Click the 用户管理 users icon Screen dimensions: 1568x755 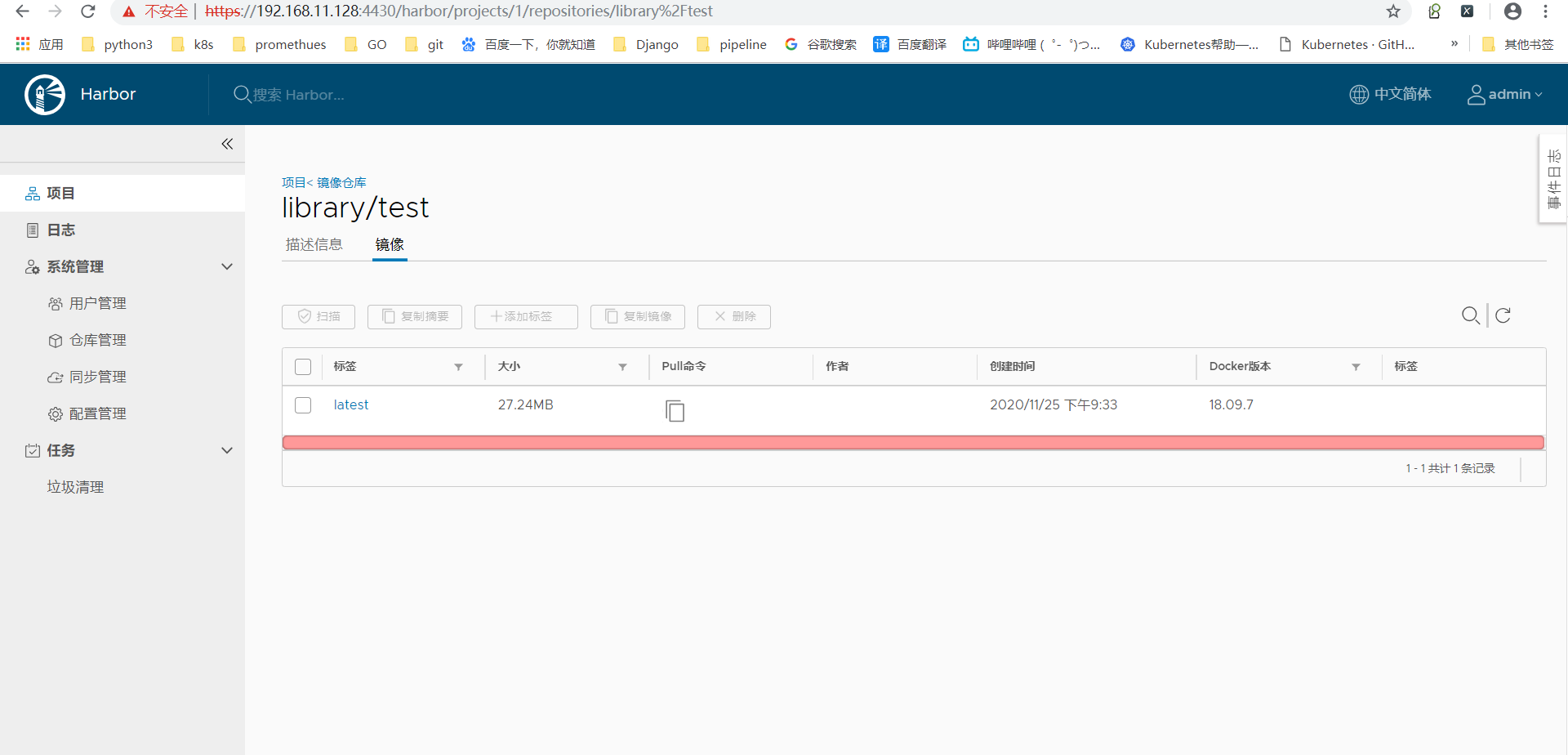(56, 303)
